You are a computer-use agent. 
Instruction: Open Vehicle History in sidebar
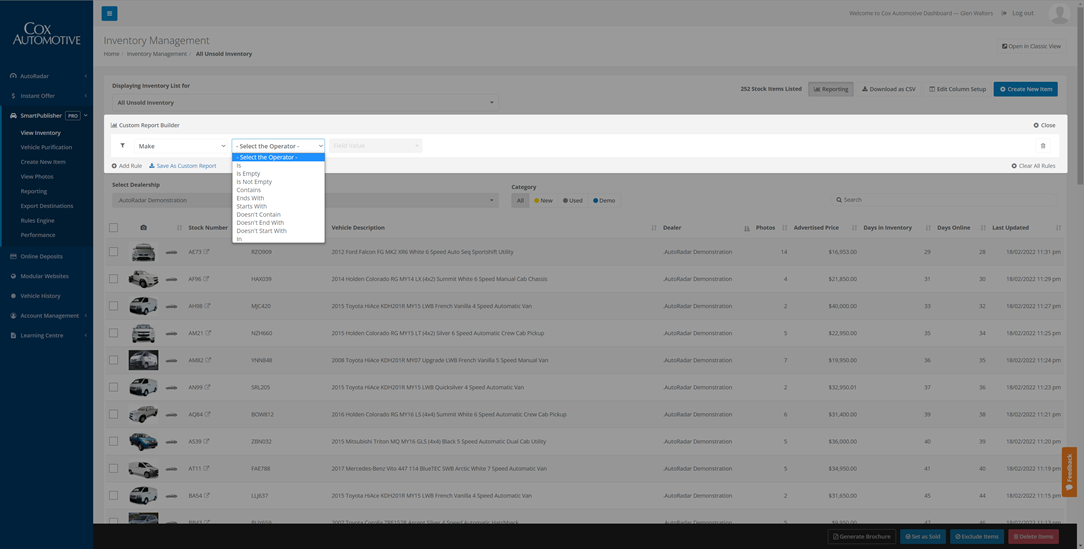(x=46, y=295)
